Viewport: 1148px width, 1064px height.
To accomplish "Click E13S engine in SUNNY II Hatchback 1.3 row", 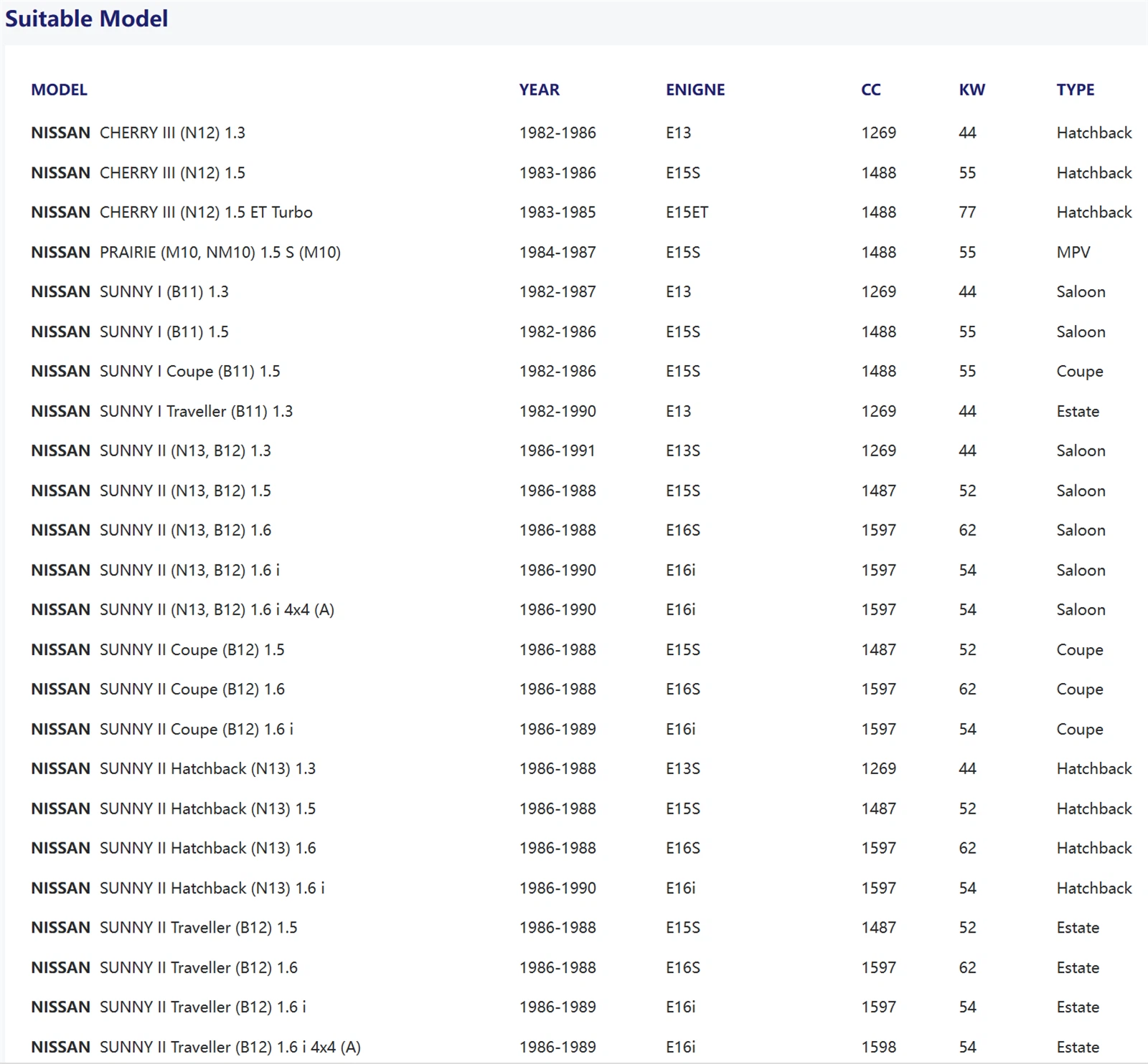I will pyautogui.click(x=683, y=769).
